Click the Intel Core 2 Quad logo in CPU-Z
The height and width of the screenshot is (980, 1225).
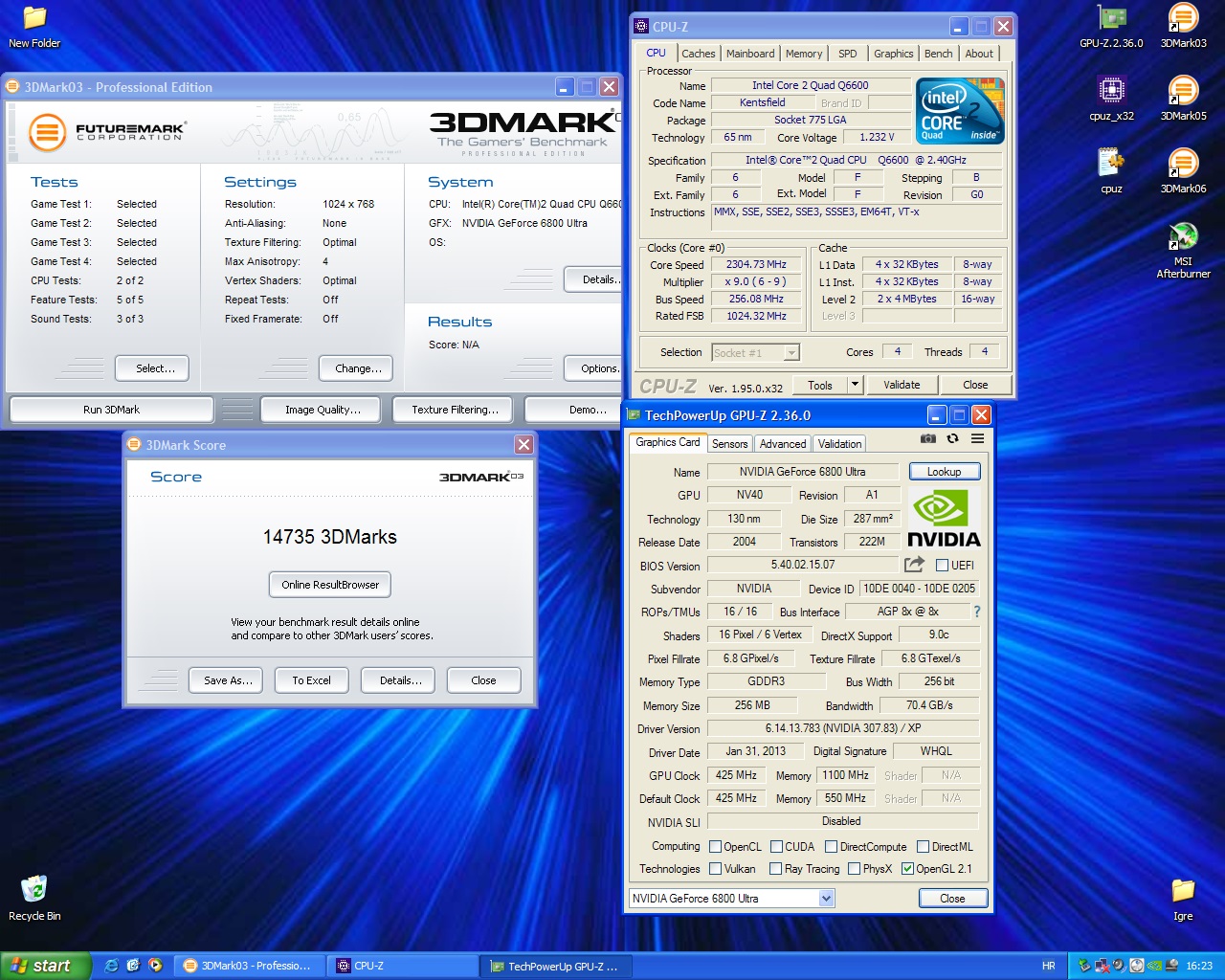click(961, 110)
